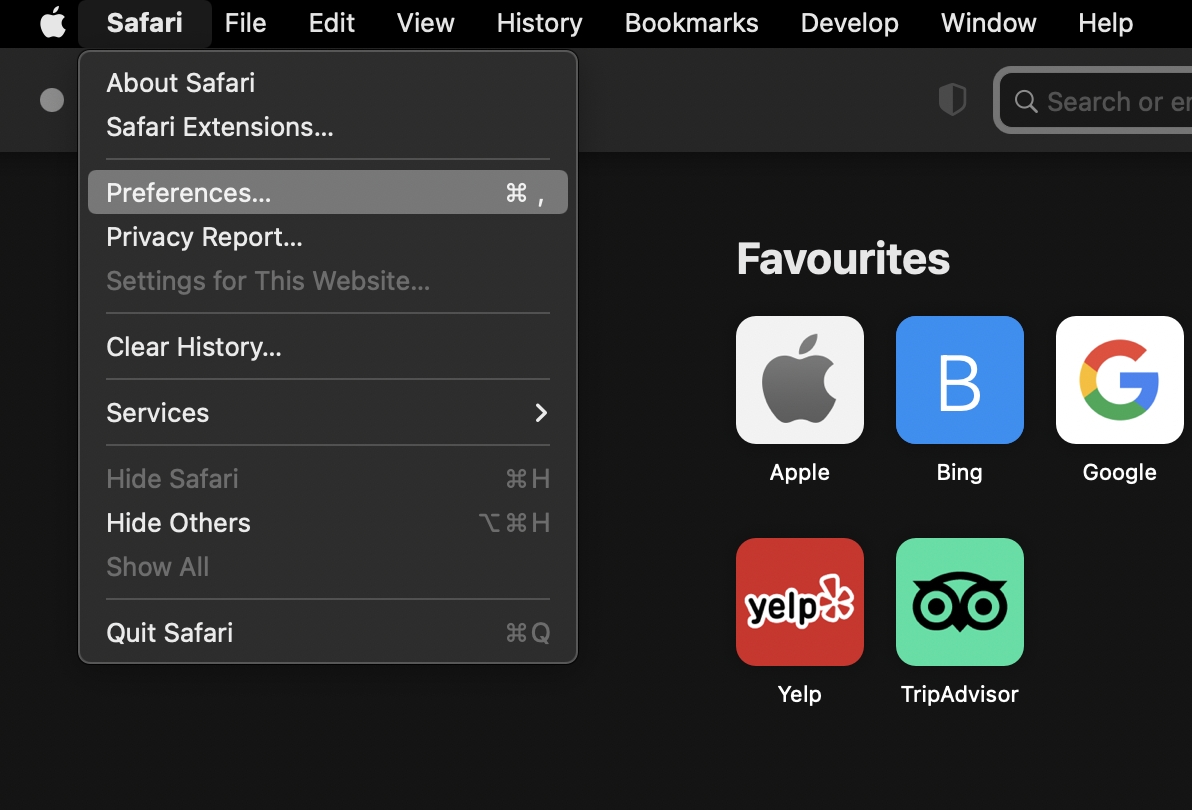This screenshot has width=1192, height=810.
Task: Expand the Services submenu
Action: pos(328,413)
